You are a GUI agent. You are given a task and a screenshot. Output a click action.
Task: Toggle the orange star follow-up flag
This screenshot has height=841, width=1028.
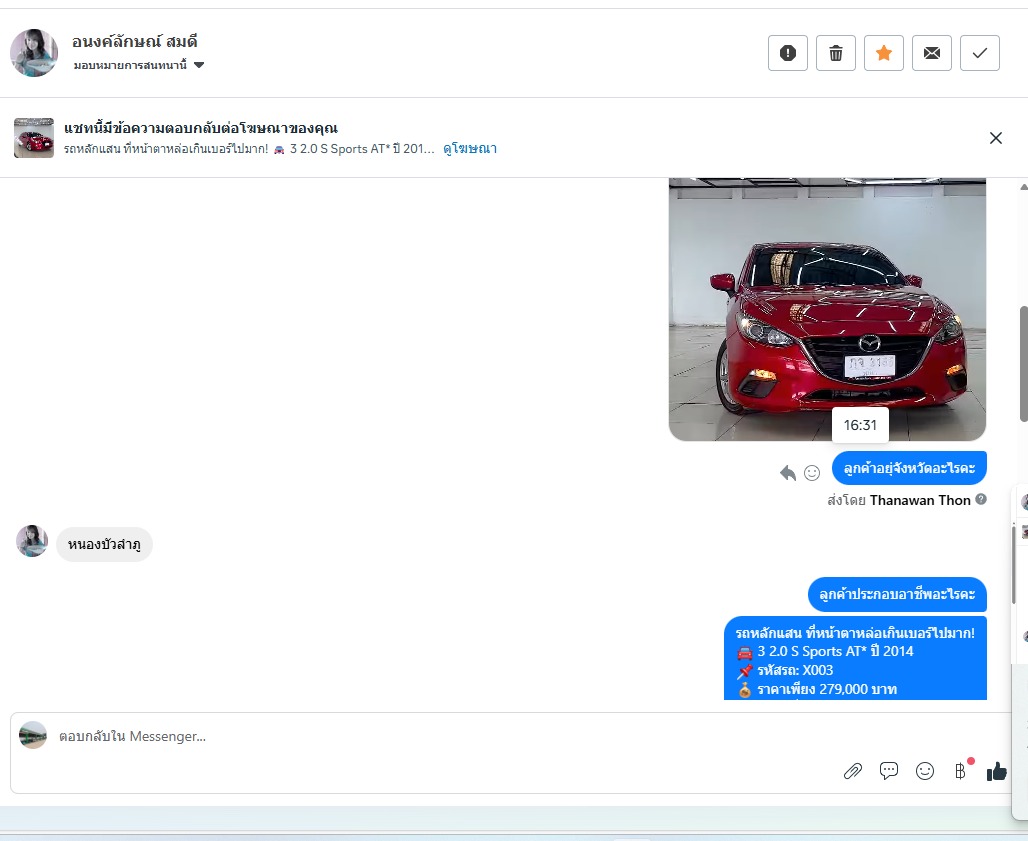(884, 53)
